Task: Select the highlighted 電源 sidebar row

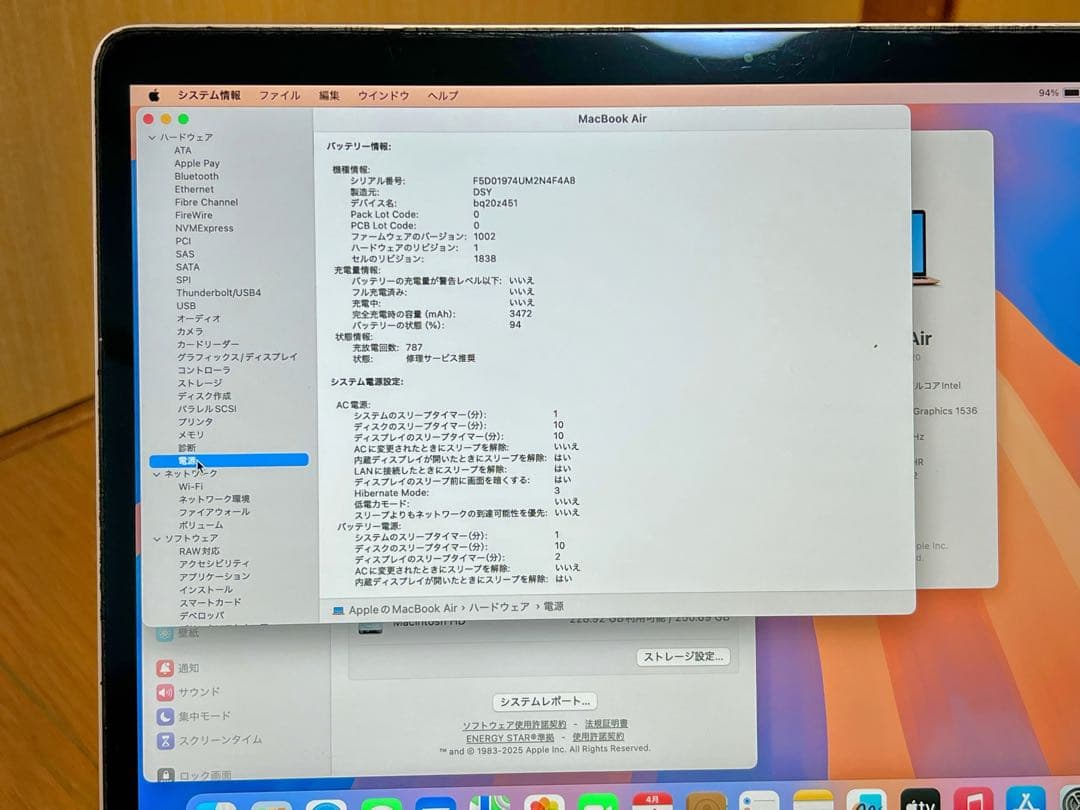Action: click(x=229, y=460)
